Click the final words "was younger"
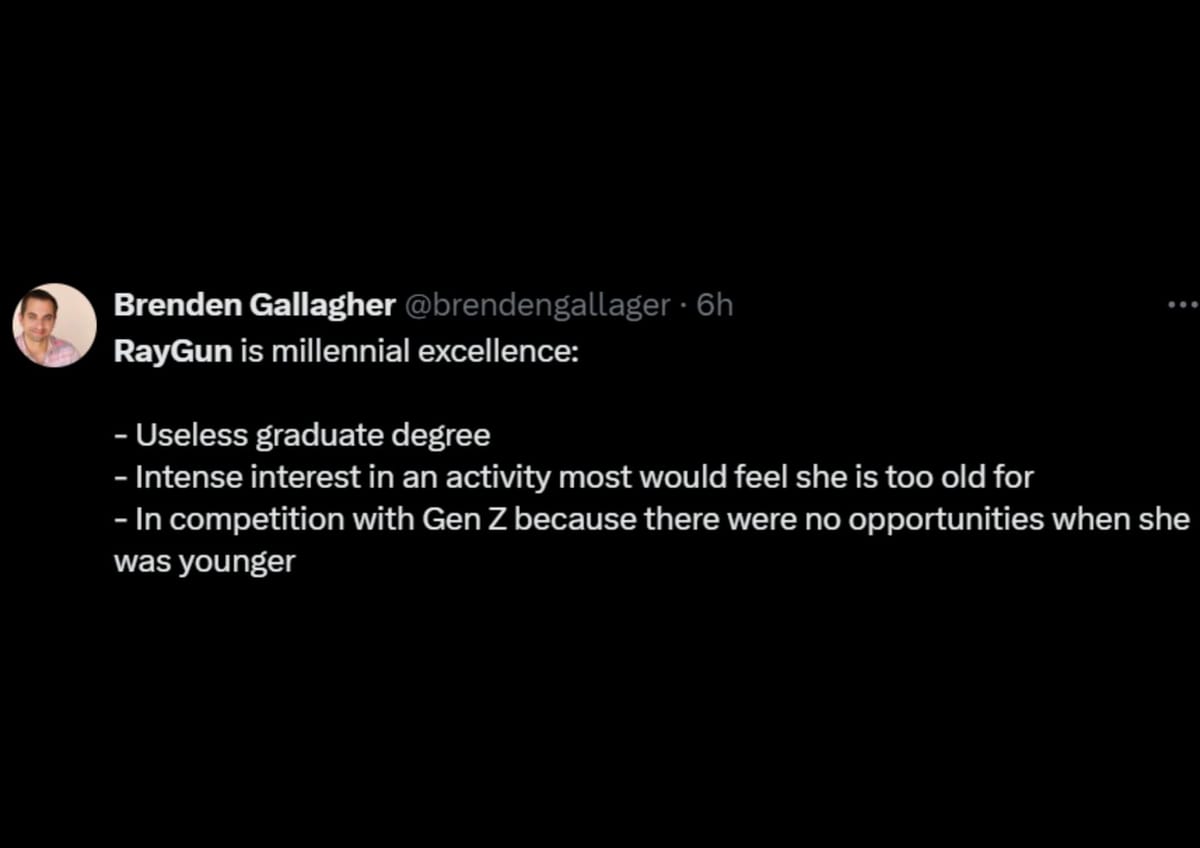1200x848 pixels. coord(204,561)
